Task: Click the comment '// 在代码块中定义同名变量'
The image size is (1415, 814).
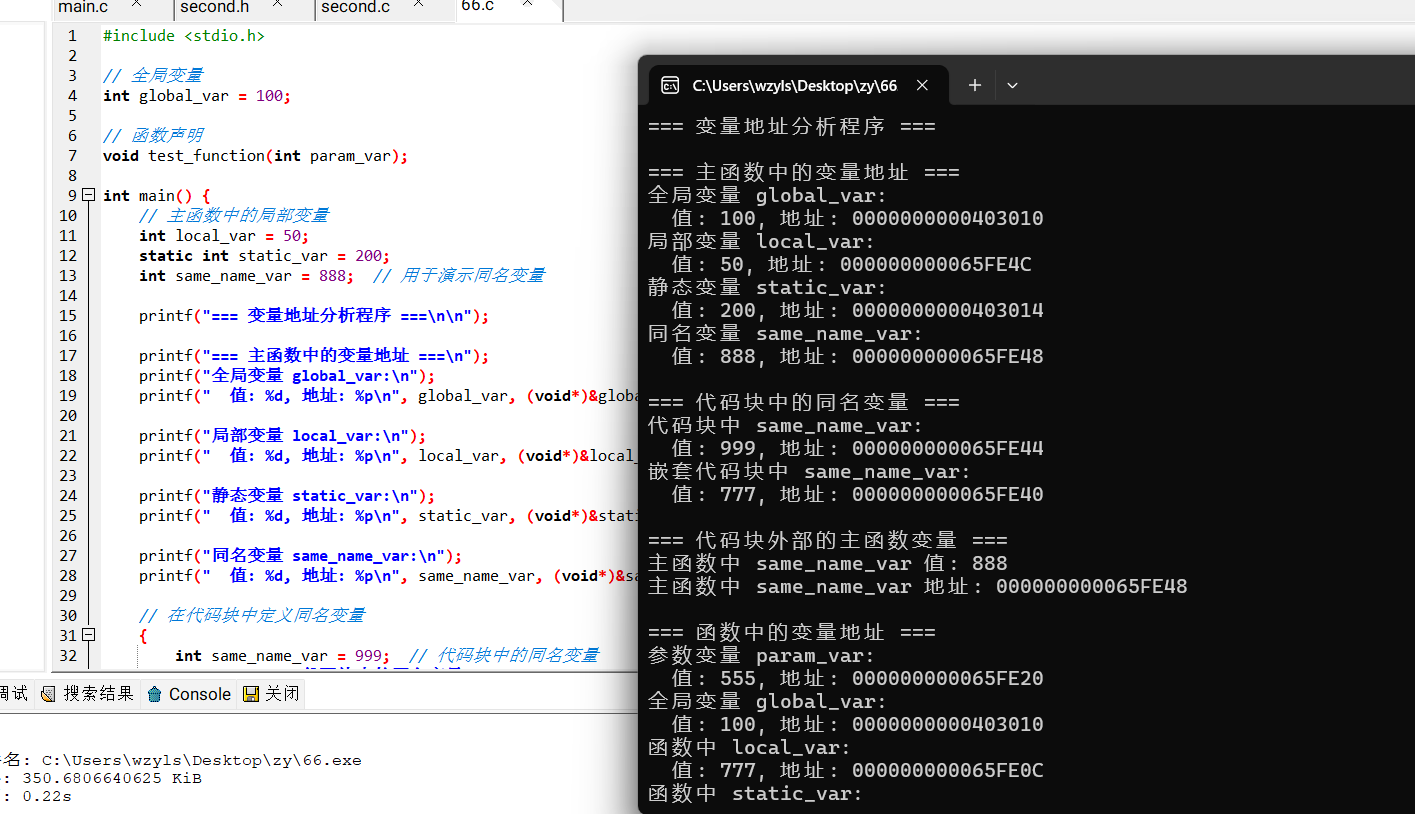Action: (x=252, y=615)
